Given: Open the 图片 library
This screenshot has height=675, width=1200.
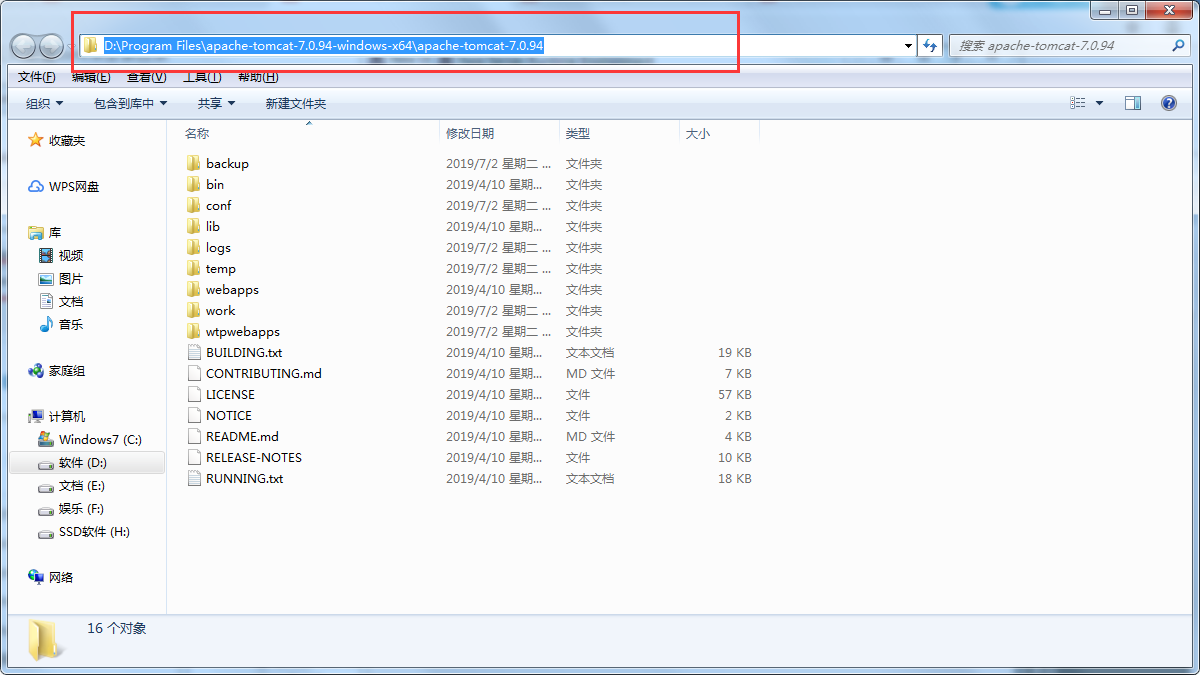Looking at the screenshot, I should [x=62, y=278].
